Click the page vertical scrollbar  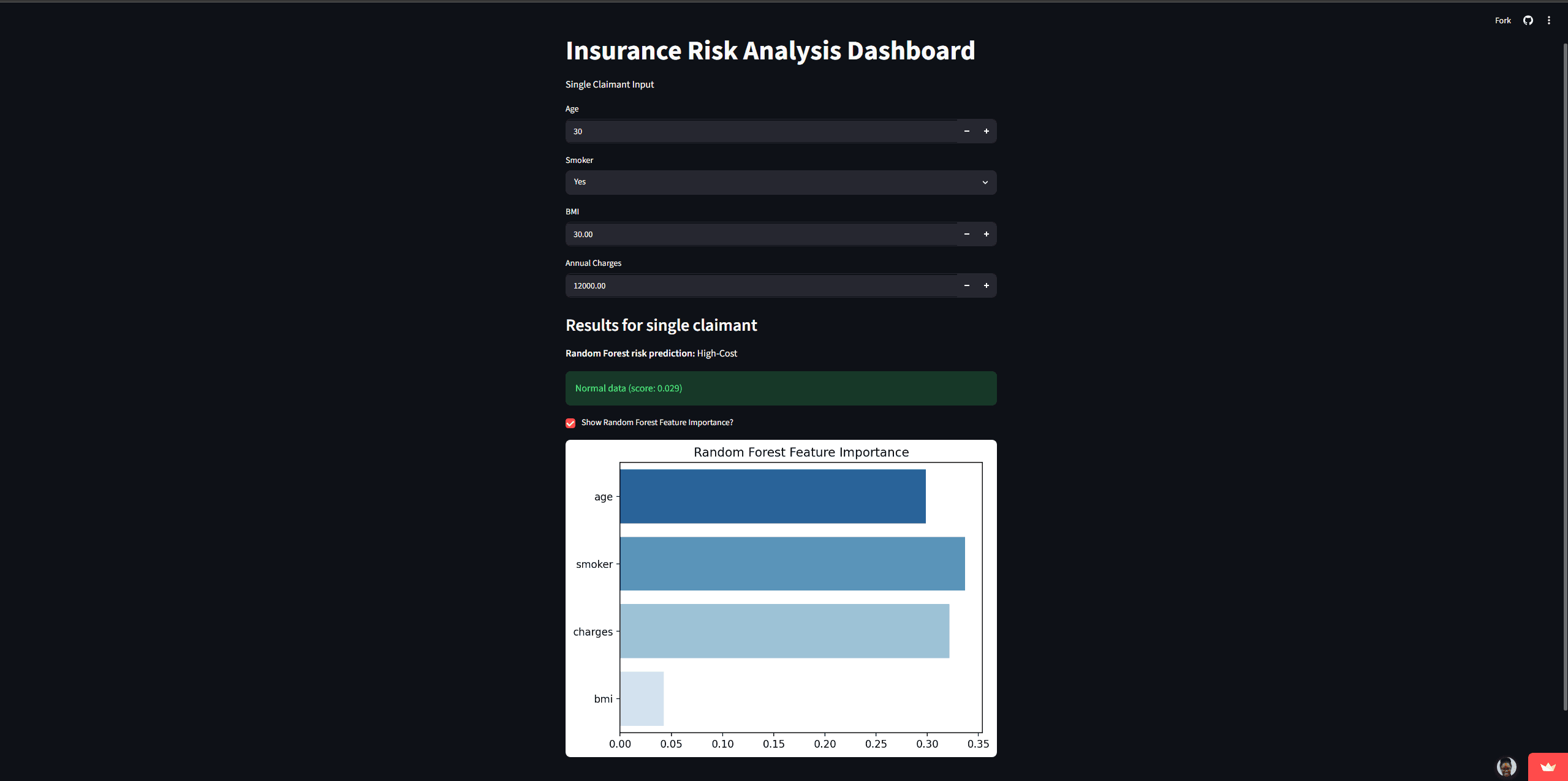[x=1565, y=377]
